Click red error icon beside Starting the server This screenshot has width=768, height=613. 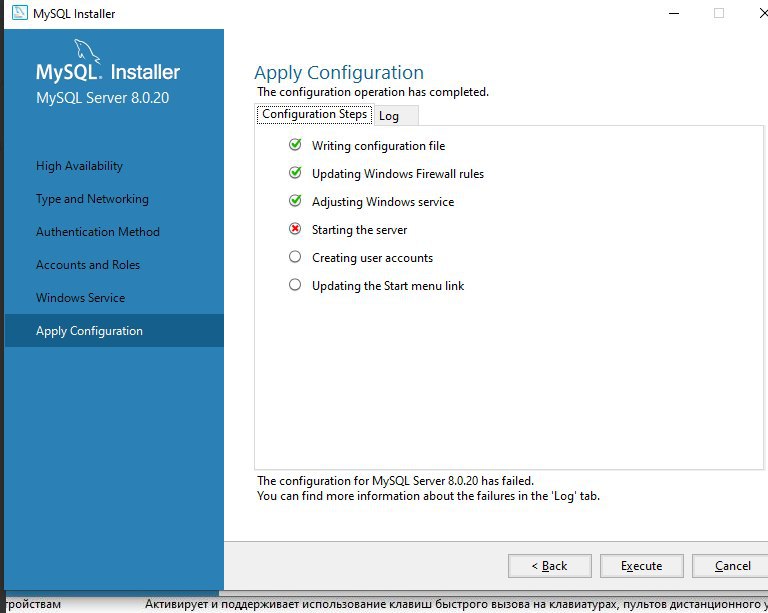pyautogui.click(x=295, y=229)
